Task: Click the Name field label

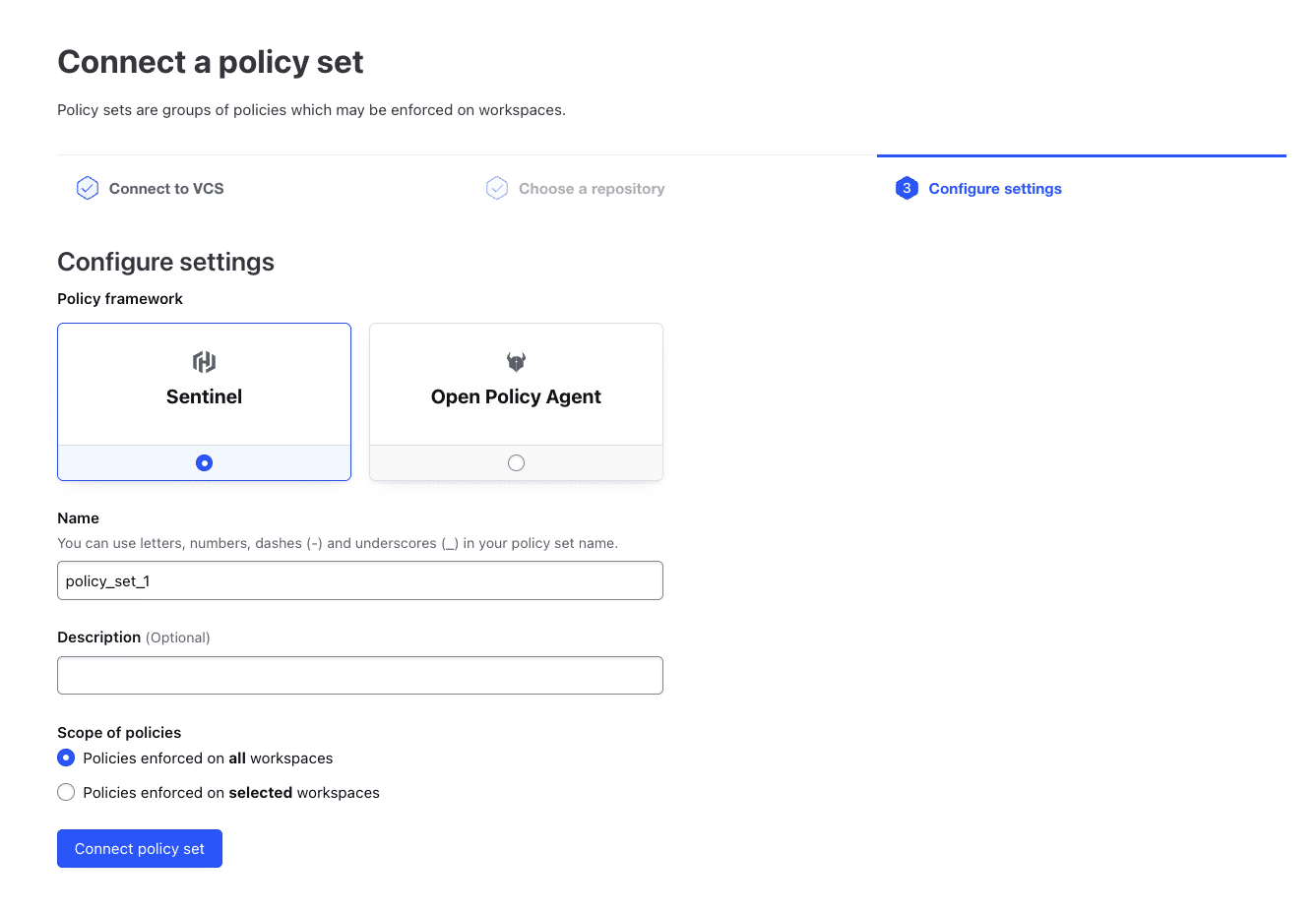Action: click(x=79, y=518)
